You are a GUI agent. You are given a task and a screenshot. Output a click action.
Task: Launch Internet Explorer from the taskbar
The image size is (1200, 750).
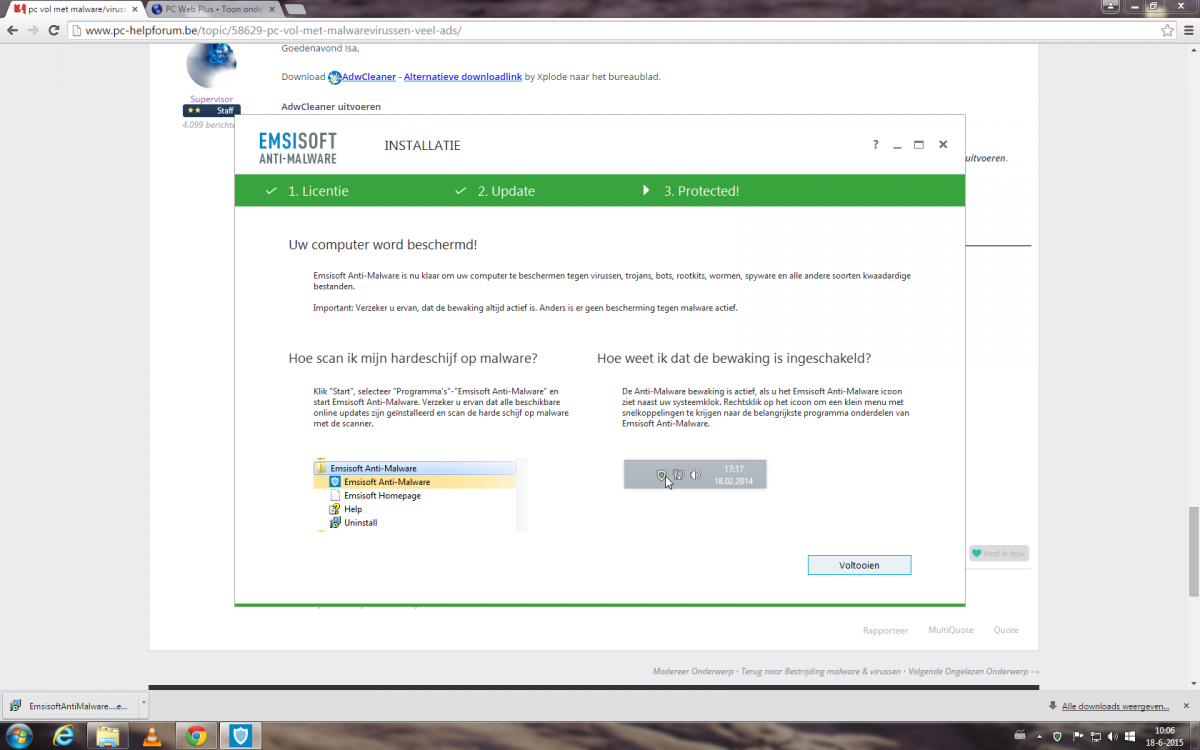[65, 736]
